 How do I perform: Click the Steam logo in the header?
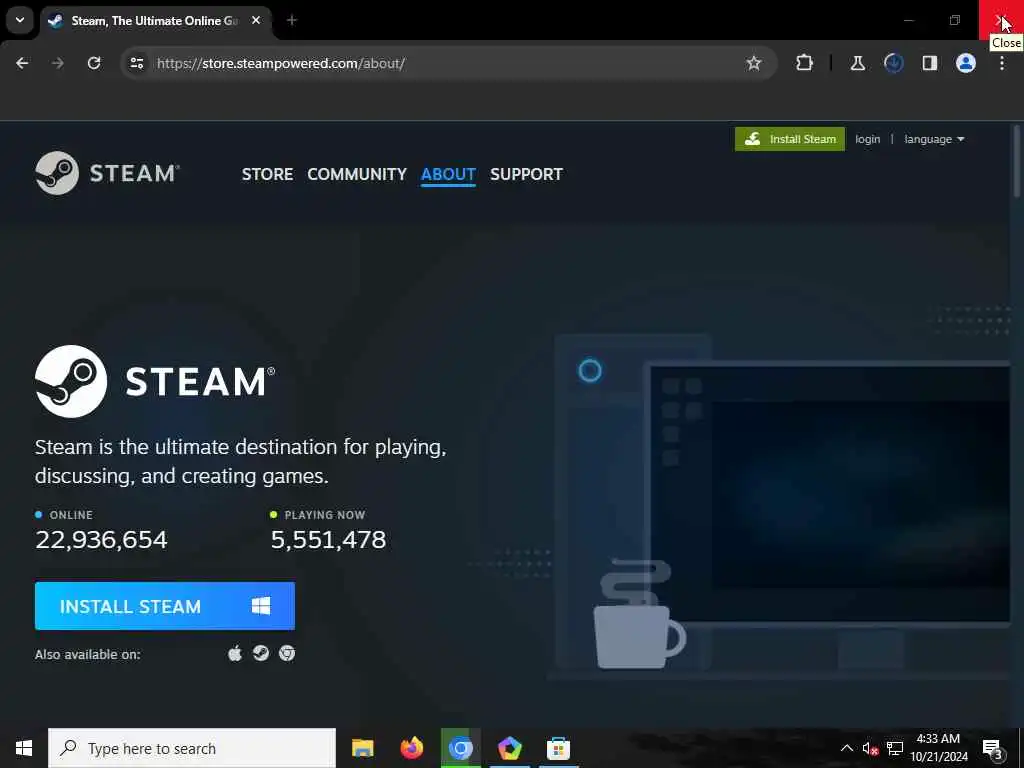107,173
